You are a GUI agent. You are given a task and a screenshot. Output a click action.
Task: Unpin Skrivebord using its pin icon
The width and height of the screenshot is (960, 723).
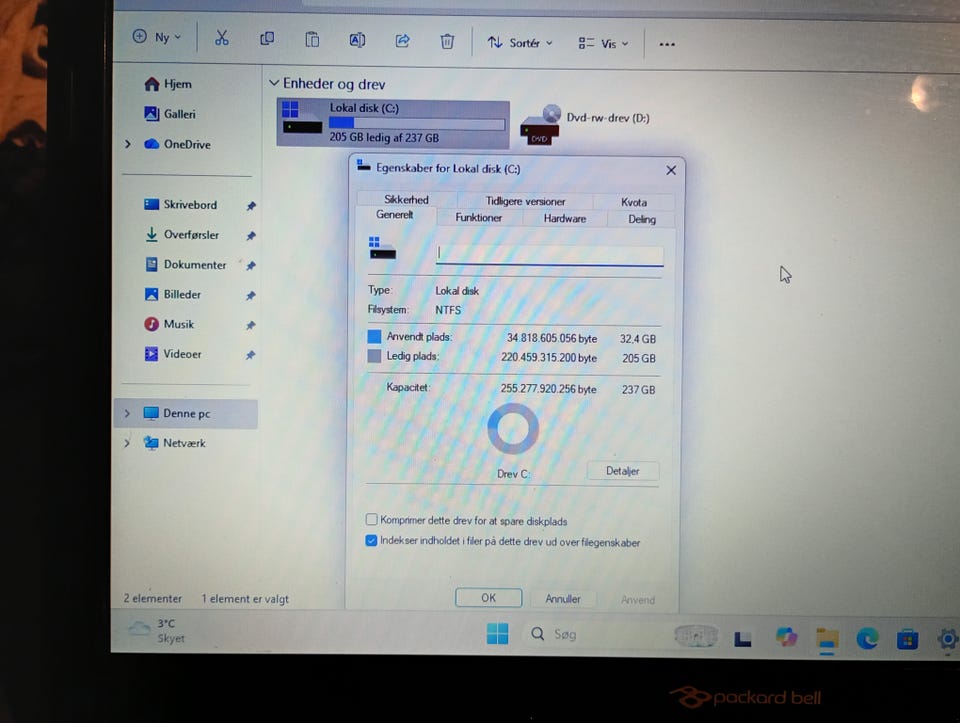[251, 206]
